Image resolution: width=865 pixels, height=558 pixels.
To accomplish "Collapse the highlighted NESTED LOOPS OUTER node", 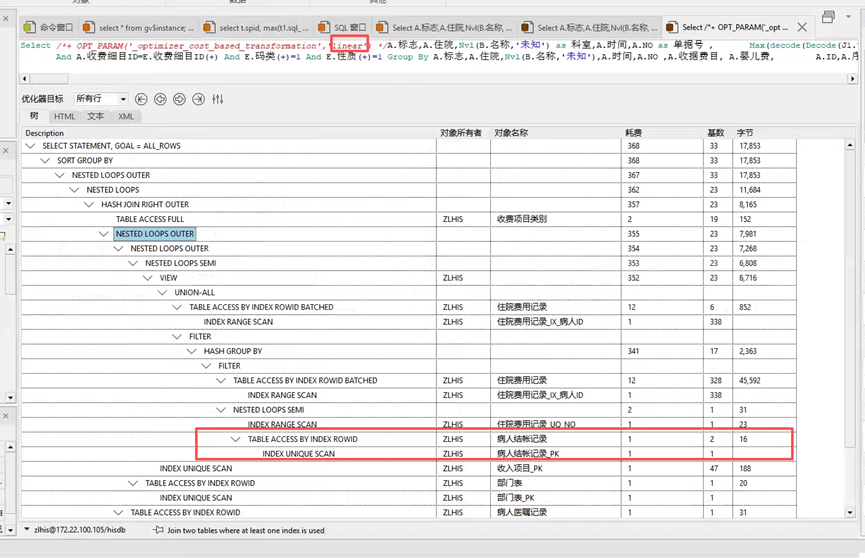I will (x=104, y=234).
